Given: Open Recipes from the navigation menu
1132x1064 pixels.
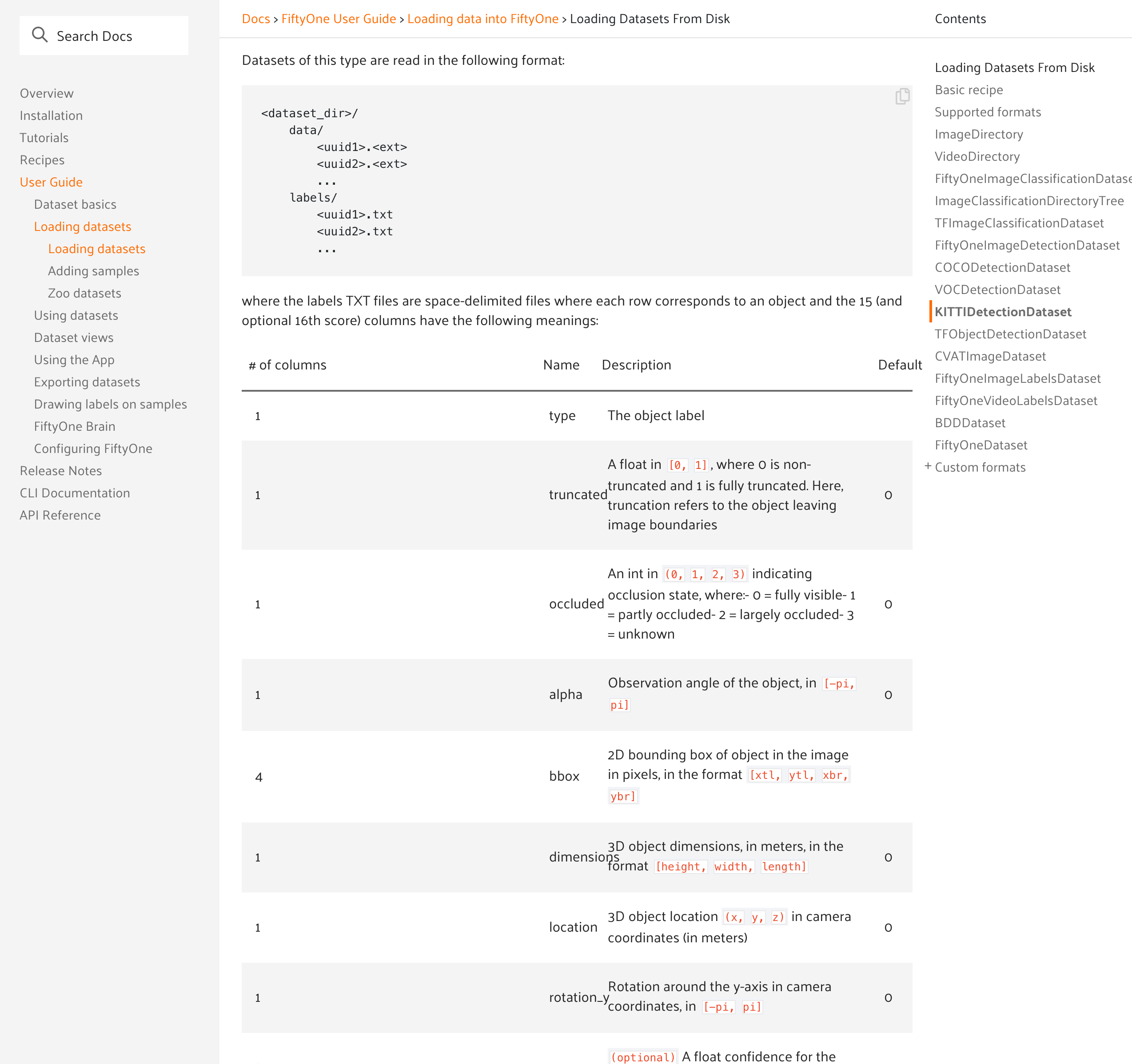Looking at the screenshot, I should (42, 159).
